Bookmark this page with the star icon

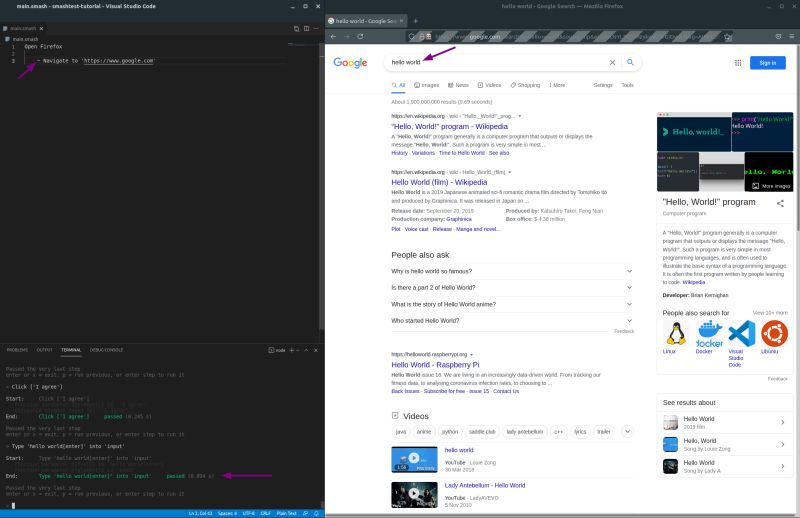(x=728, y=36)
